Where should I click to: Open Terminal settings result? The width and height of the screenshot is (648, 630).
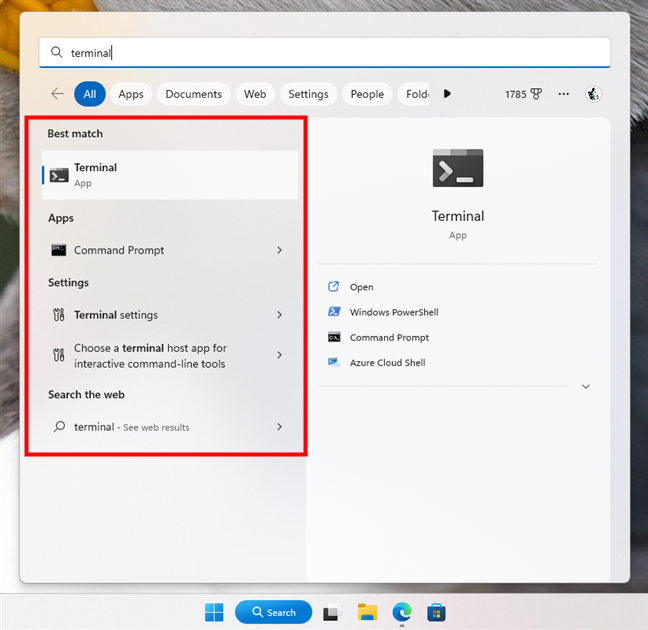170,315
